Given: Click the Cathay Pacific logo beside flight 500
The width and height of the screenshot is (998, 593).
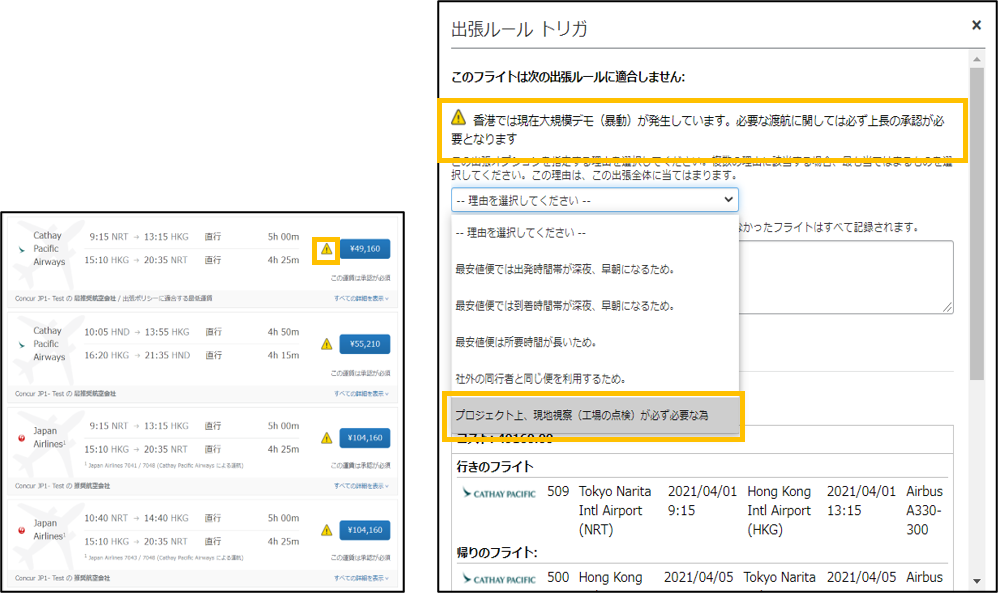Looking at the screenshot, I should pos(498,579).
